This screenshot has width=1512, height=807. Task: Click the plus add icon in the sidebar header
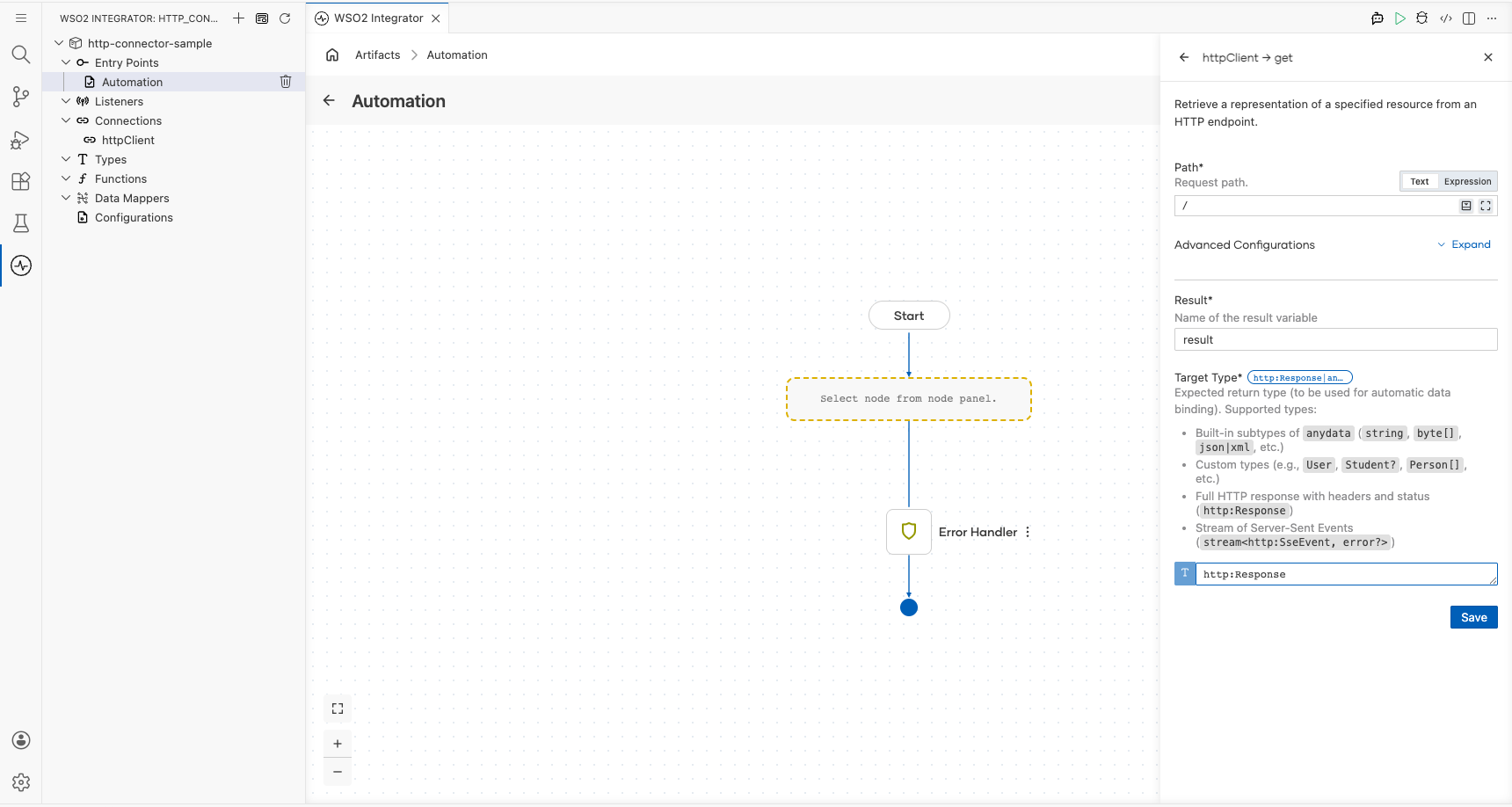click(x=238, y=18)
